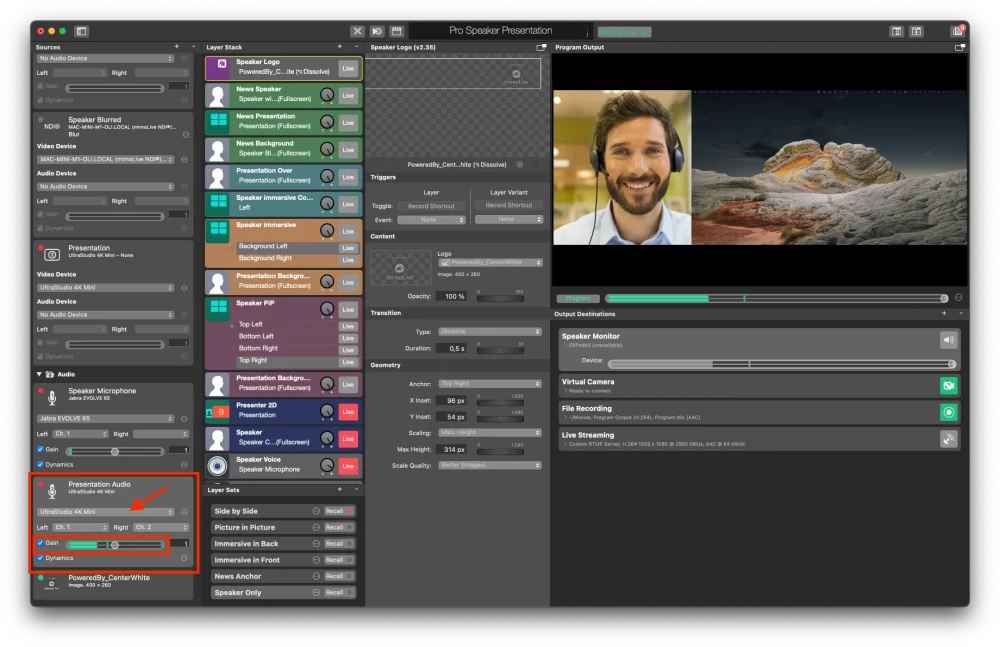Screen dimensions: 1000x647
Task: Open options circle for Side by Side set
Action: [316, 511]
